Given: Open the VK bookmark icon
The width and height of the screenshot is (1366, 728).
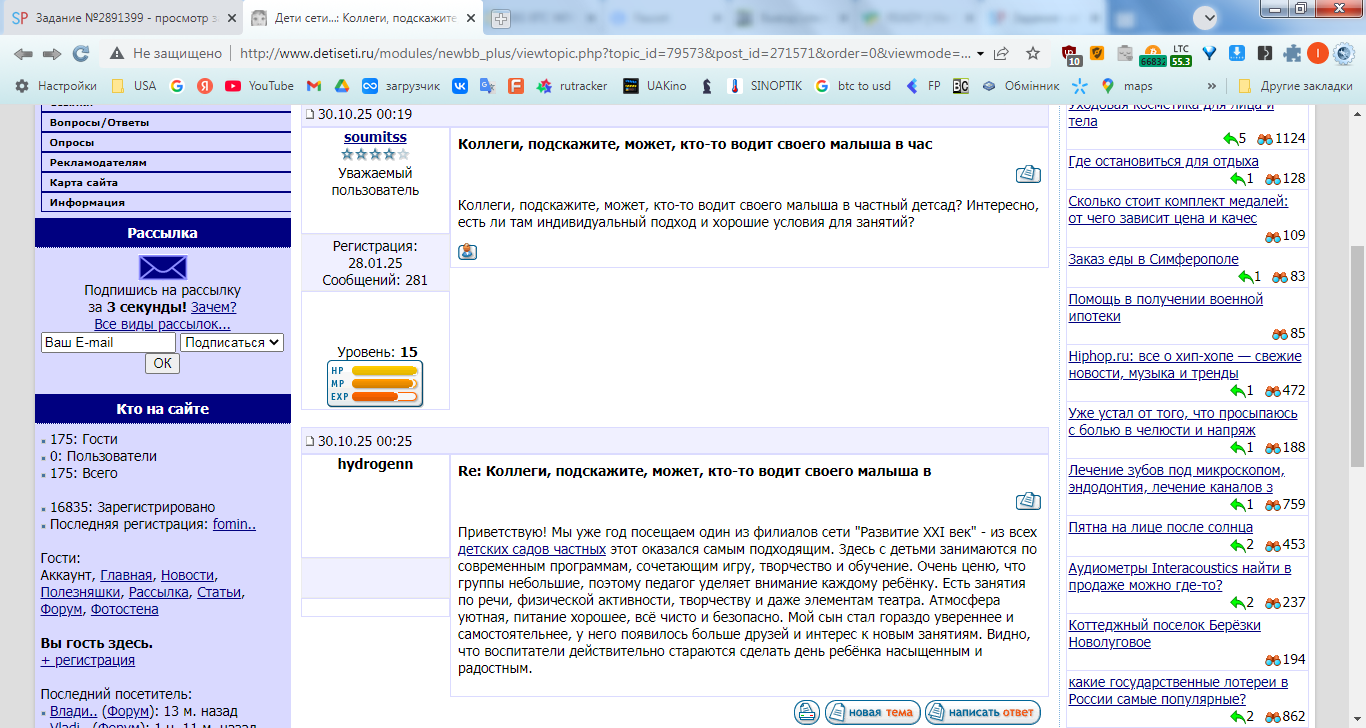Looking at the screenshot, I should 460,86.
